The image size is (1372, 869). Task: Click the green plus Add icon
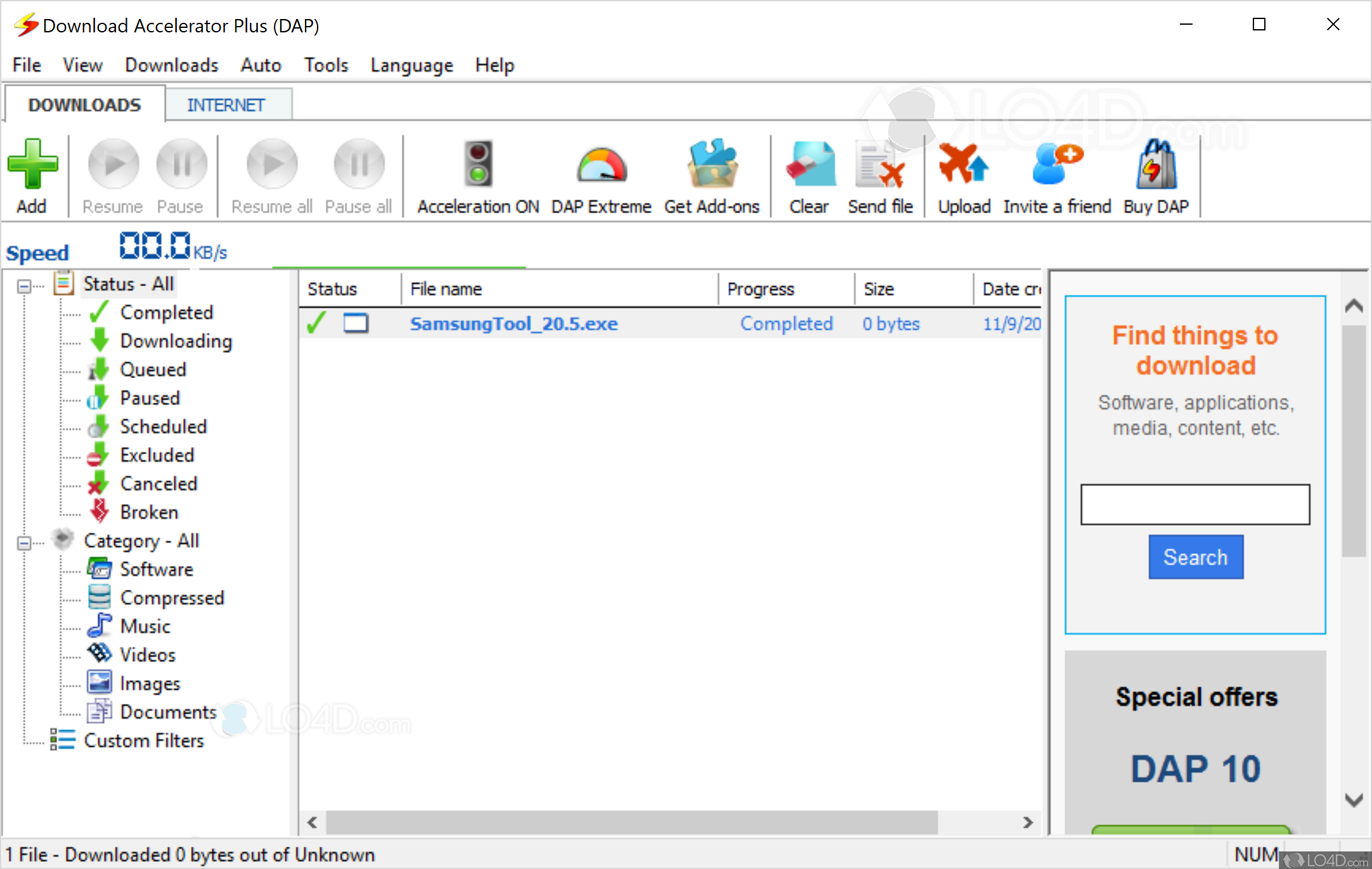(x=32, y=165)
